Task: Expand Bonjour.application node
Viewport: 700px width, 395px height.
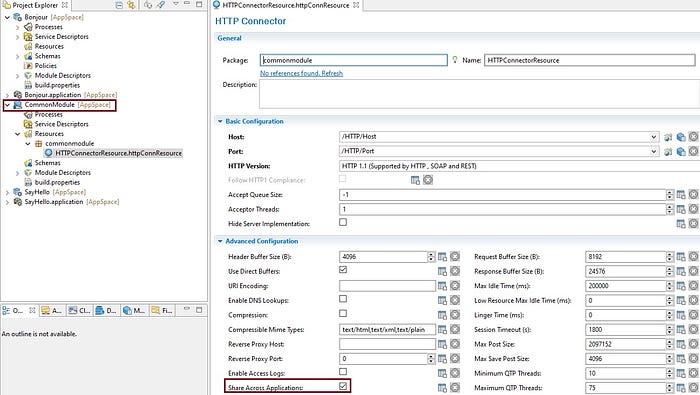Action: (x=7, y=95)
